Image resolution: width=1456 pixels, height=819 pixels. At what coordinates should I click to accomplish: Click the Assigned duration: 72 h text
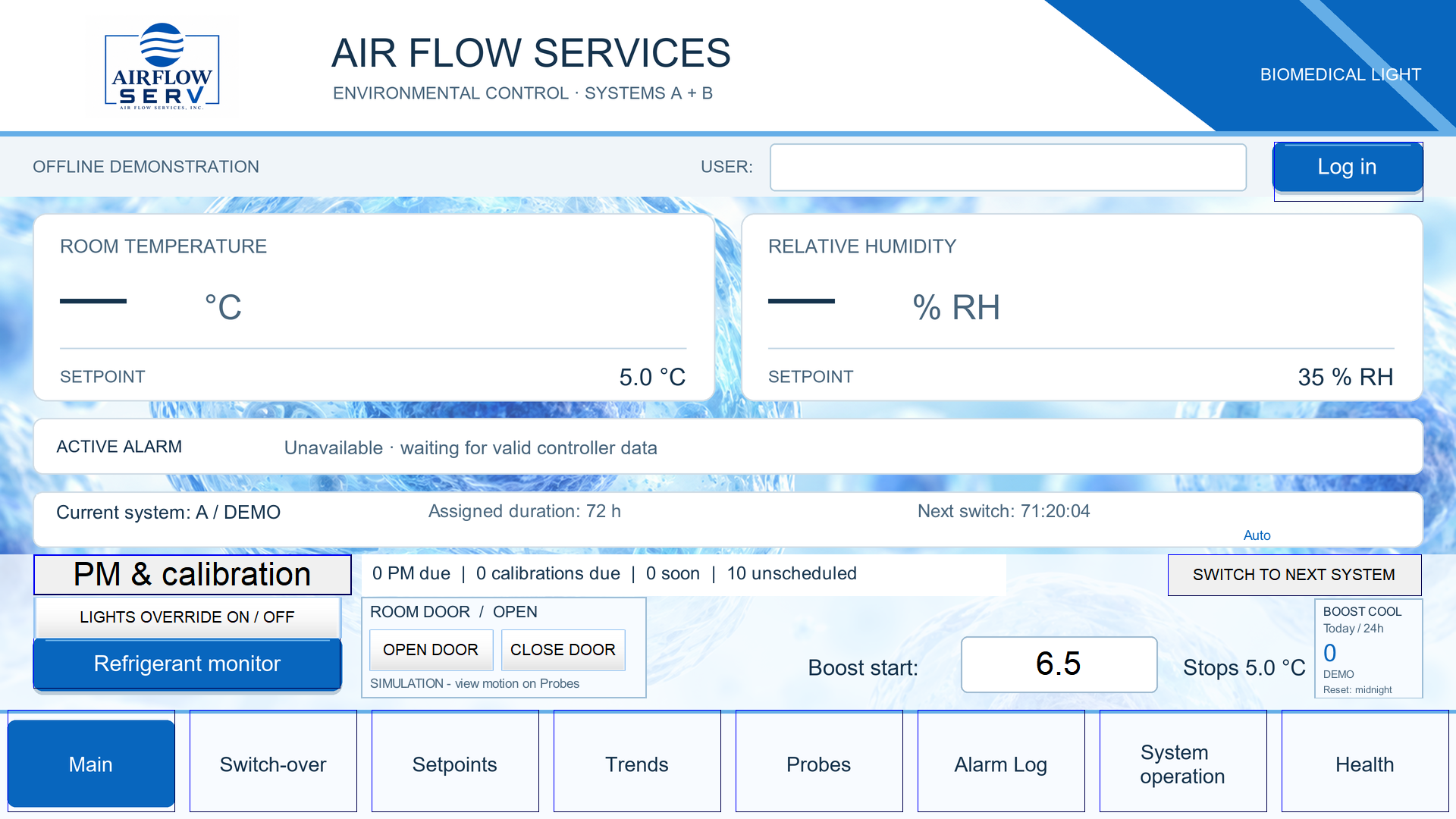pos(525,511)
